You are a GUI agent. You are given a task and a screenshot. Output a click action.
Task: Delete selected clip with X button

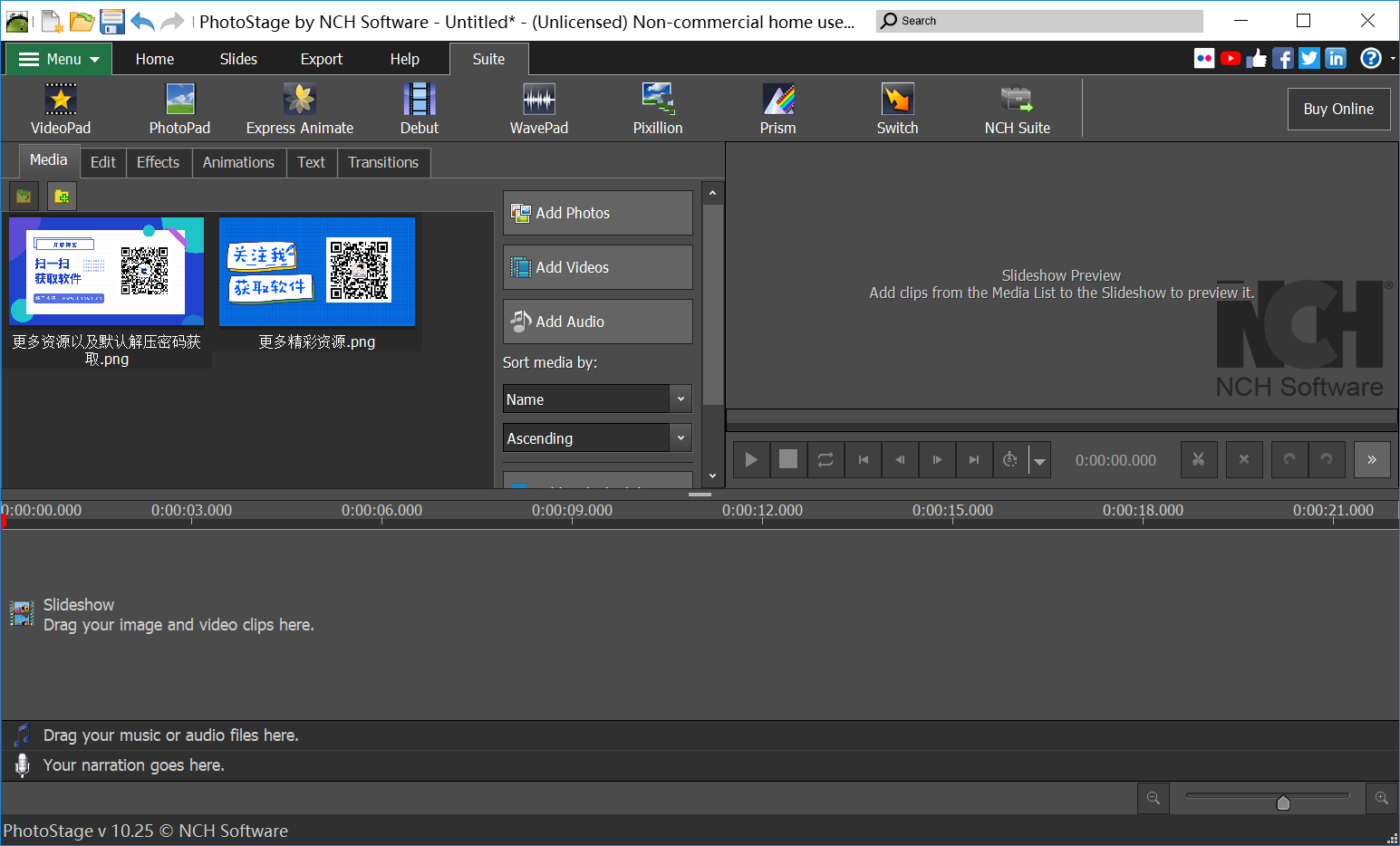1244,459
